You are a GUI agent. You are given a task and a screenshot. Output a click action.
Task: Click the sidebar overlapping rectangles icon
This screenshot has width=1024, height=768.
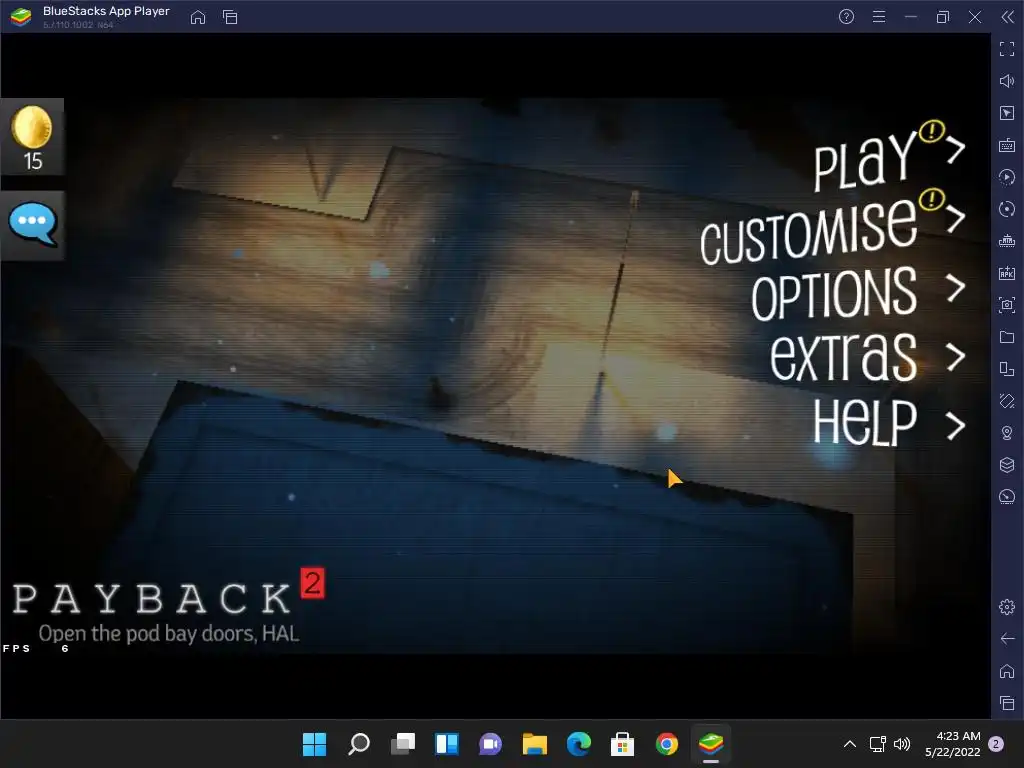pos(1007,369)
